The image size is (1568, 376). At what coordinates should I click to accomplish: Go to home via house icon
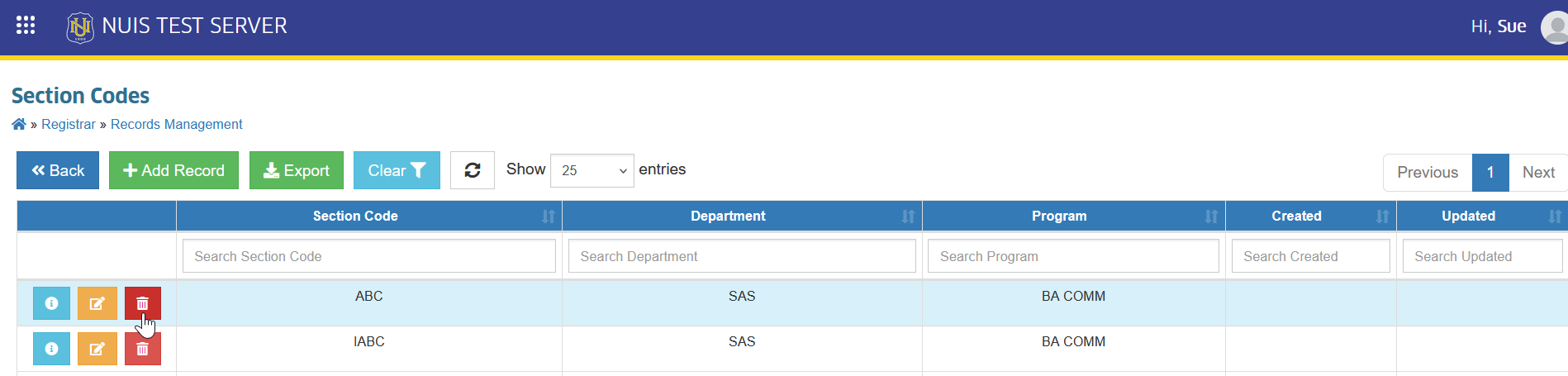(19, 124)
